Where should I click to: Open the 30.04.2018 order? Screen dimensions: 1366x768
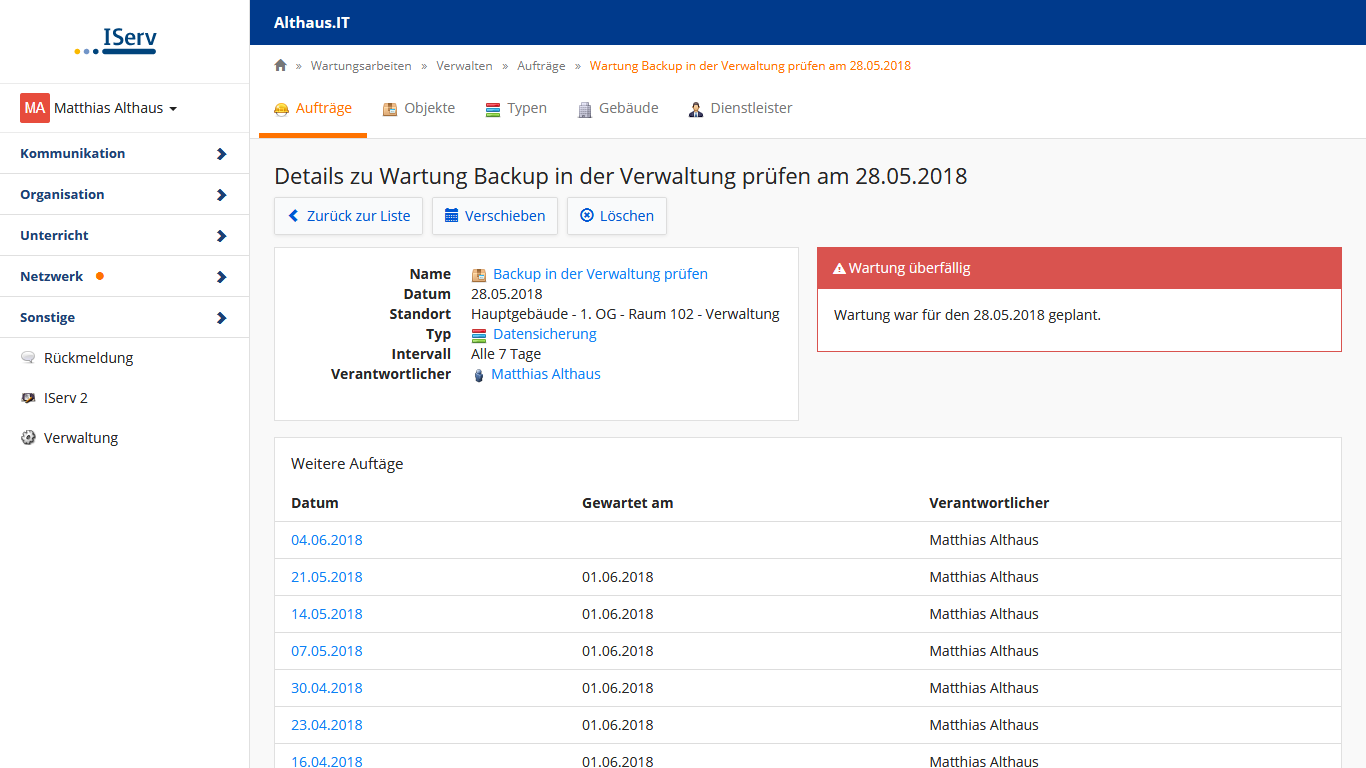327,688
